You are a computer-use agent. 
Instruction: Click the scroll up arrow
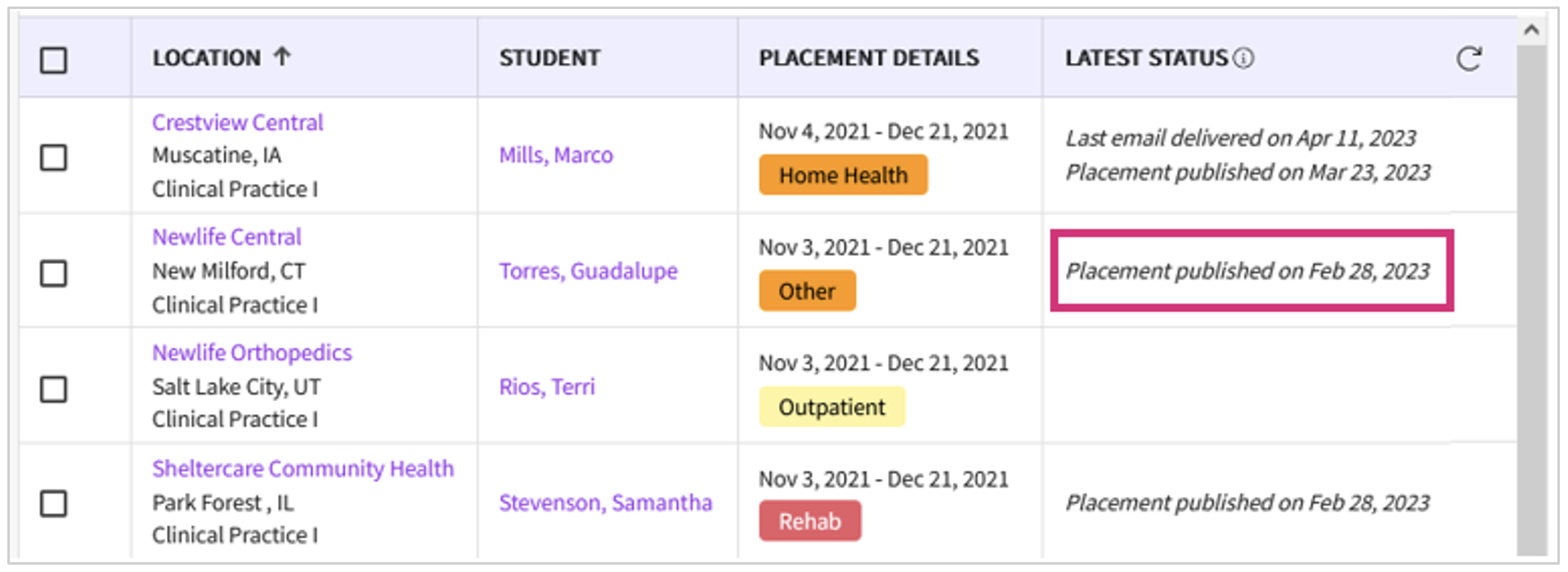(1531, 30)
